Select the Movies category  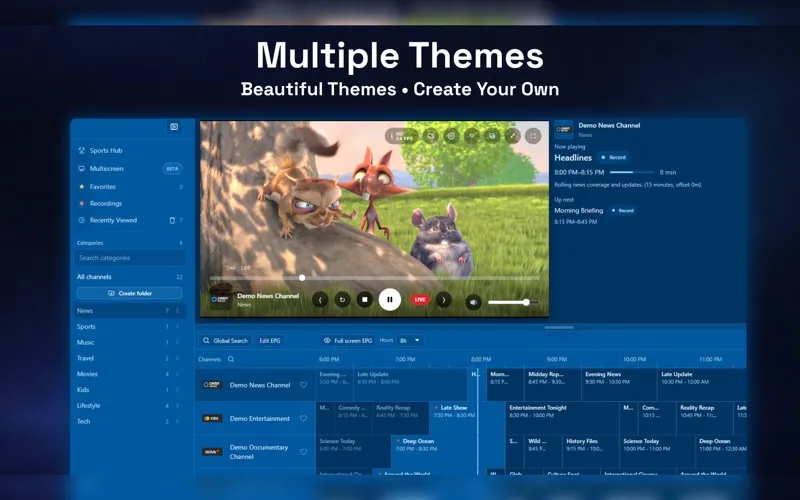[130, 374]
